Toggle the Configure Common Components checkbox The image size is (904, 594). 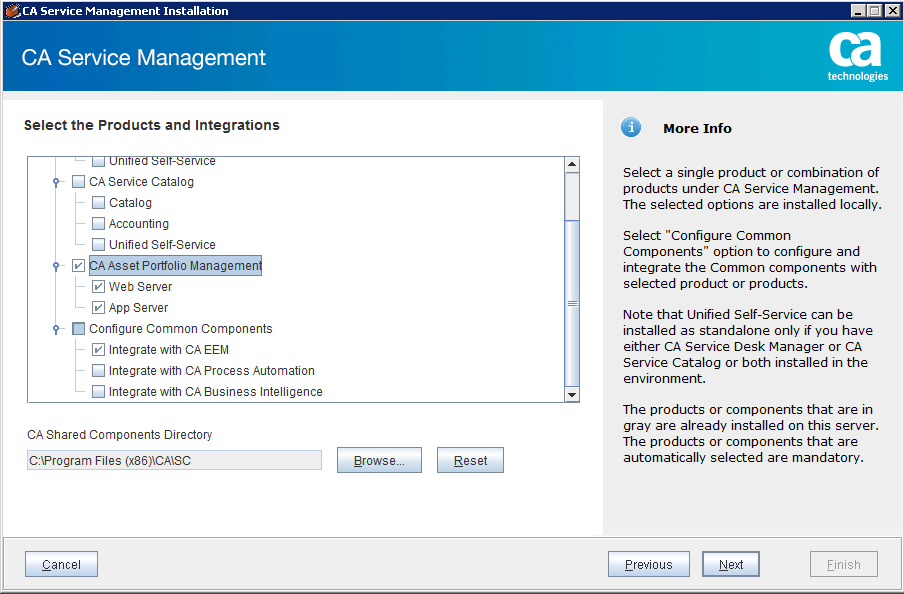pyautogui.click(x=78, y=329)
